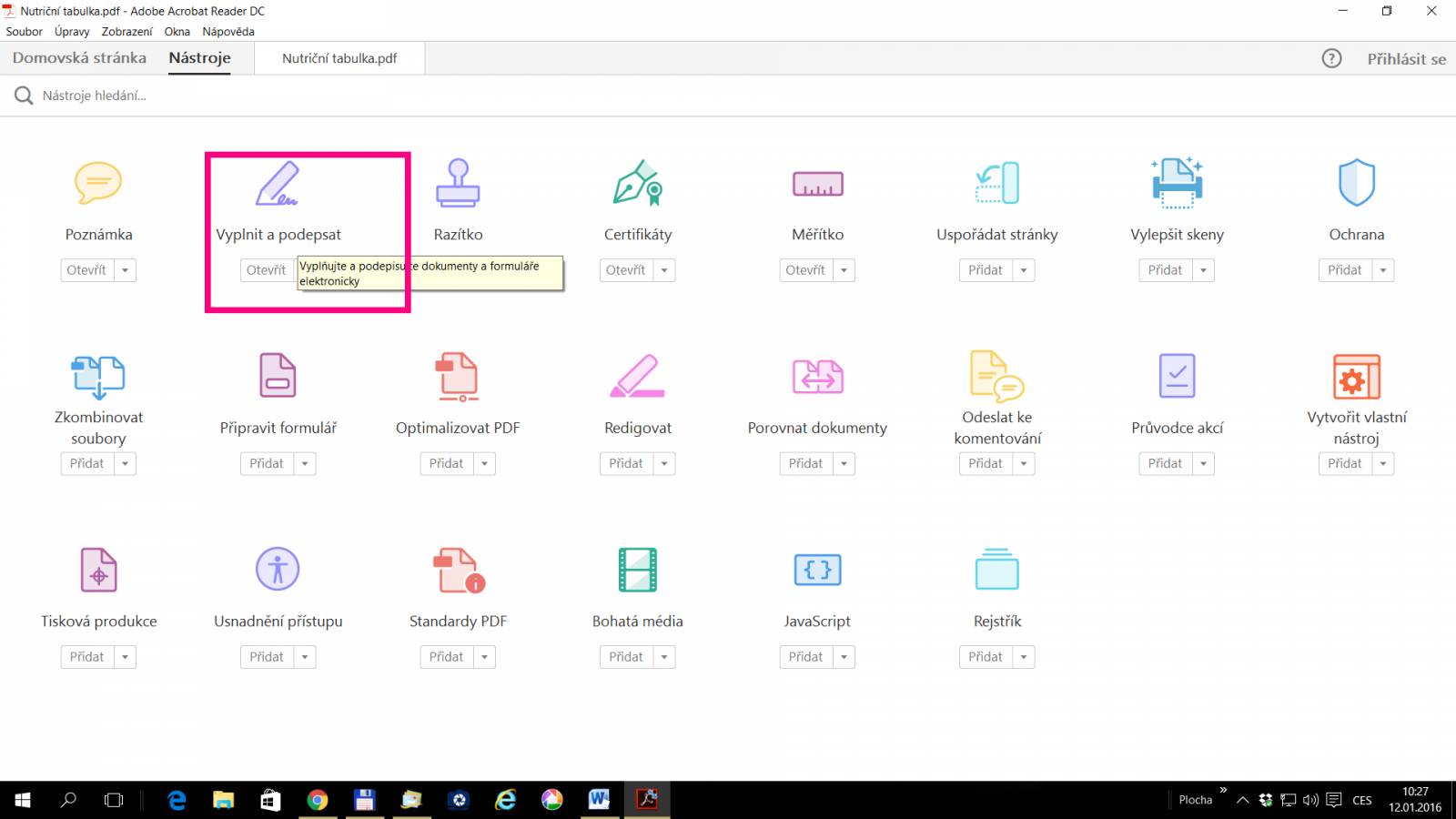Open the Připravit formulář icon
Screen dimensions: 1456x819
278,376
